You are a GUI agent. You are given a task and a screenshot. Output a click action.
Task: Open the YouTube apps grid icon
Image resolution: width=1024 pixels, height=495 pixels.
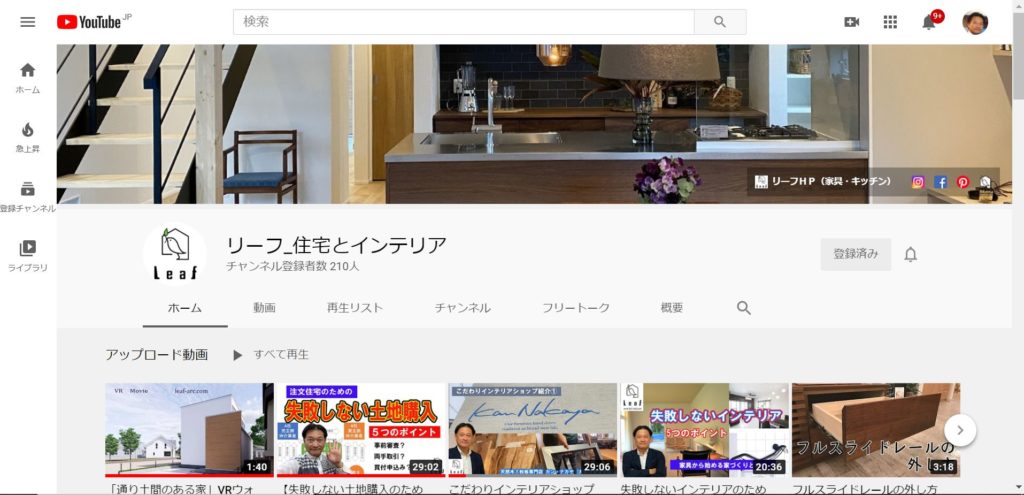coord(890,22)
